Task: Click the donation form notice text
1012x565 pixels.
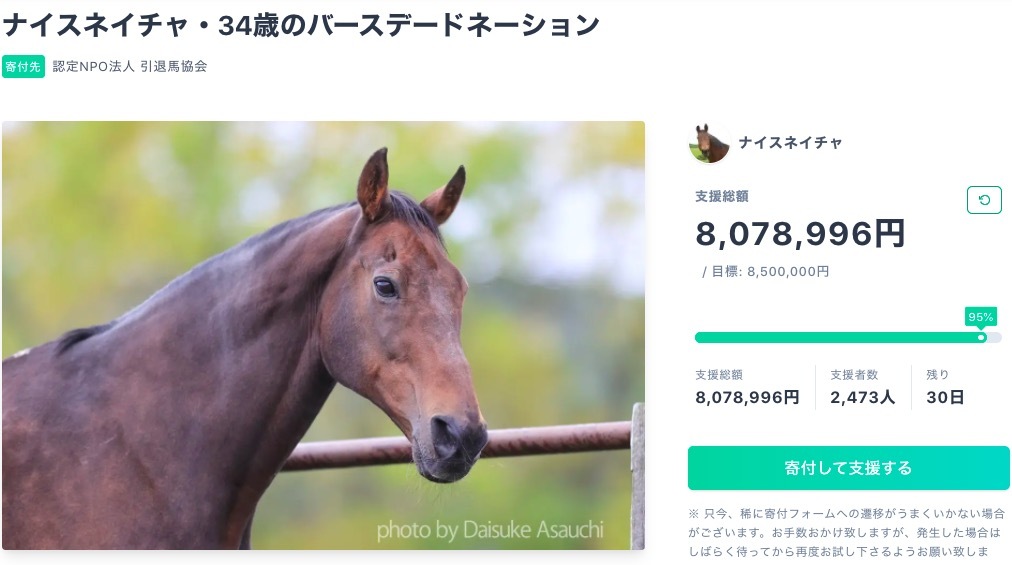Action: pyautogui.click(x=845, y=532)
